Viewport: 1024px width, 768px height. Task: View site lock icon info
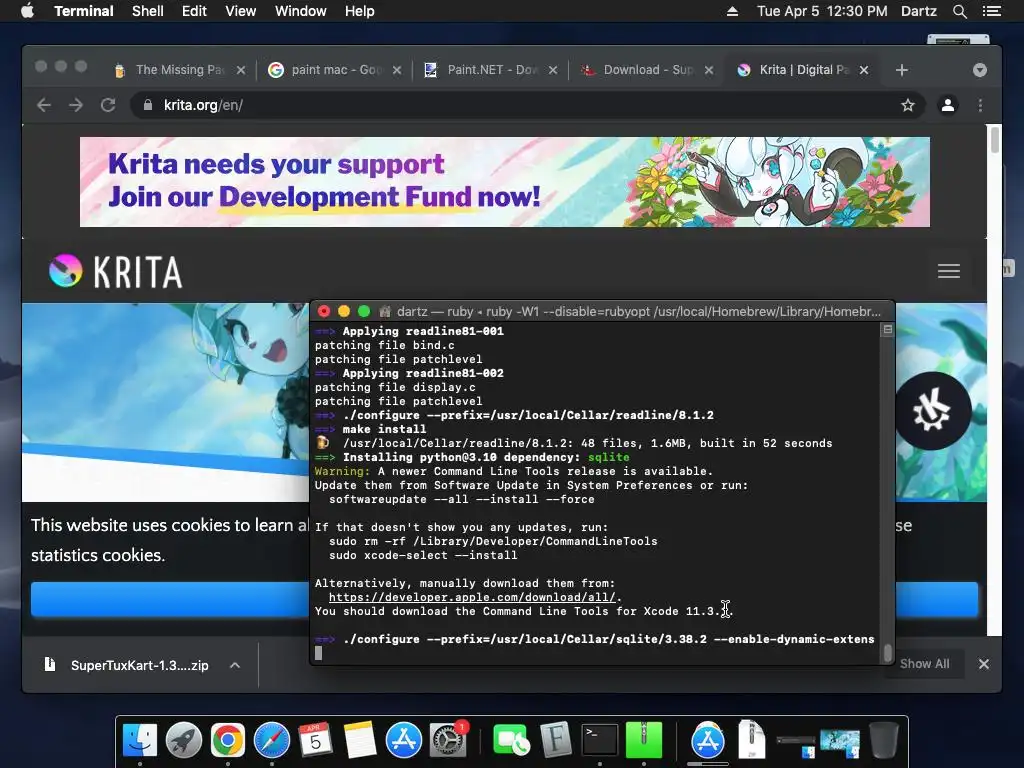click(148, 105)
